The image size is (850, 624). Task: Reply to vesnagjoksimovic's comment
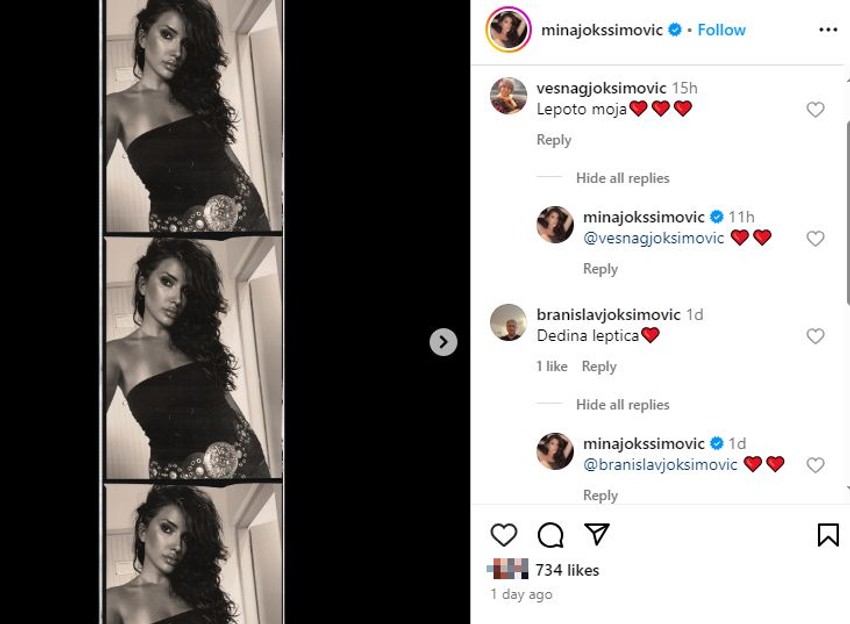coord(554,140)
